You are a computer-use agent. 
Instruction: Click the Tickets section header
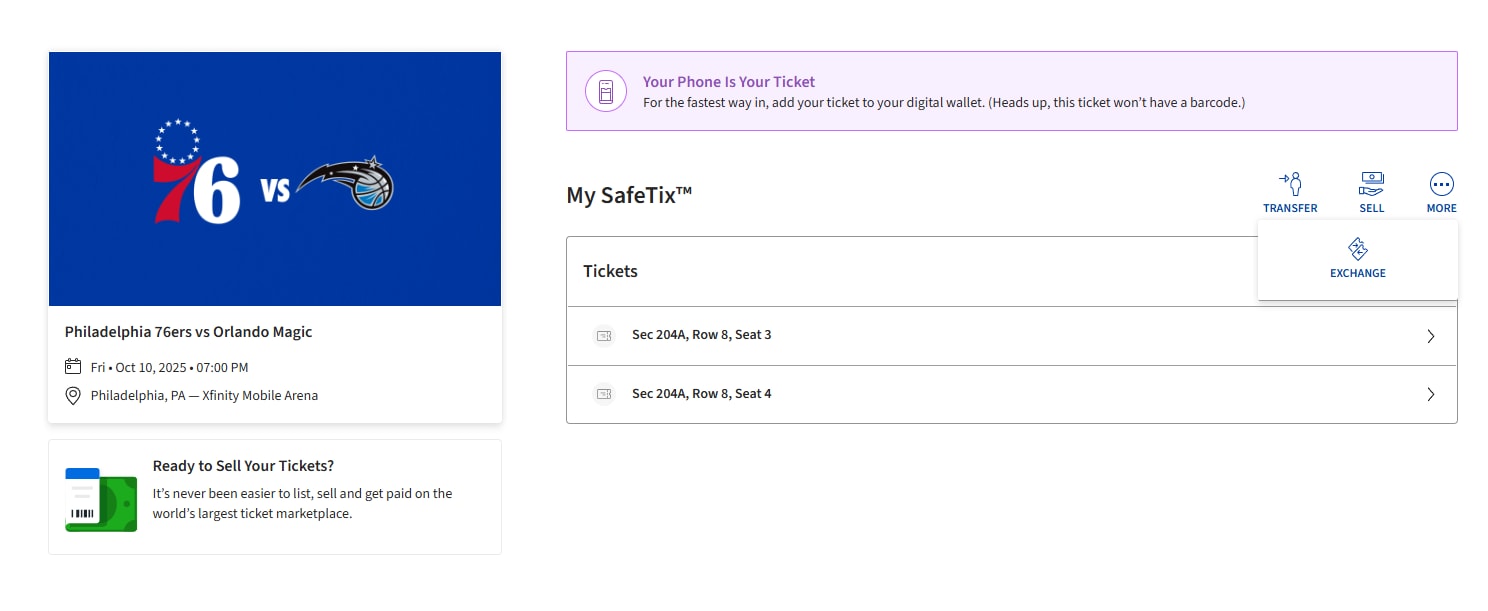[x=610, y=270]
